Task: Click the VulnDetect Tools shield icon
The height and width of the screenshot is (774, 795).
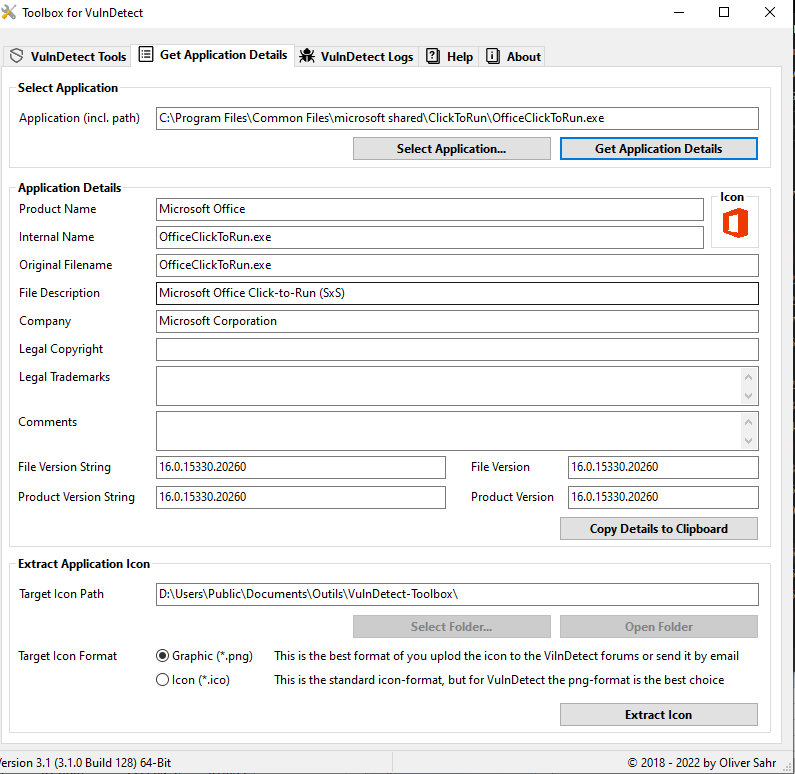Action: coord(17,56)
